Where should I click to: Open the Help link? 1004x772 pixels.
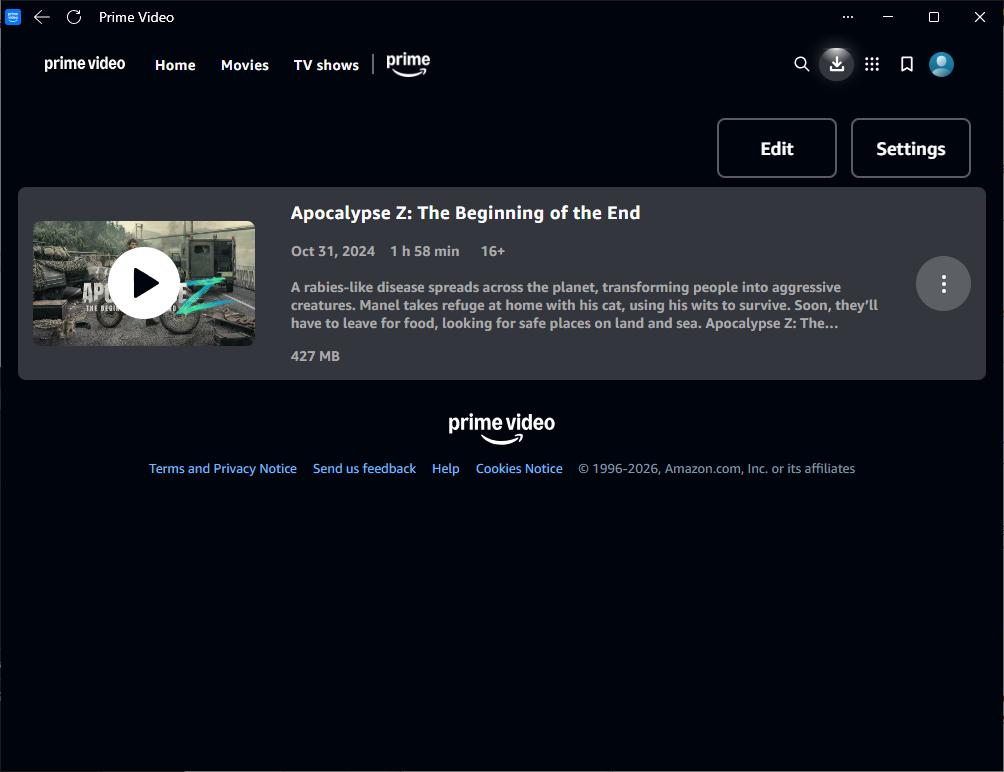446,469
